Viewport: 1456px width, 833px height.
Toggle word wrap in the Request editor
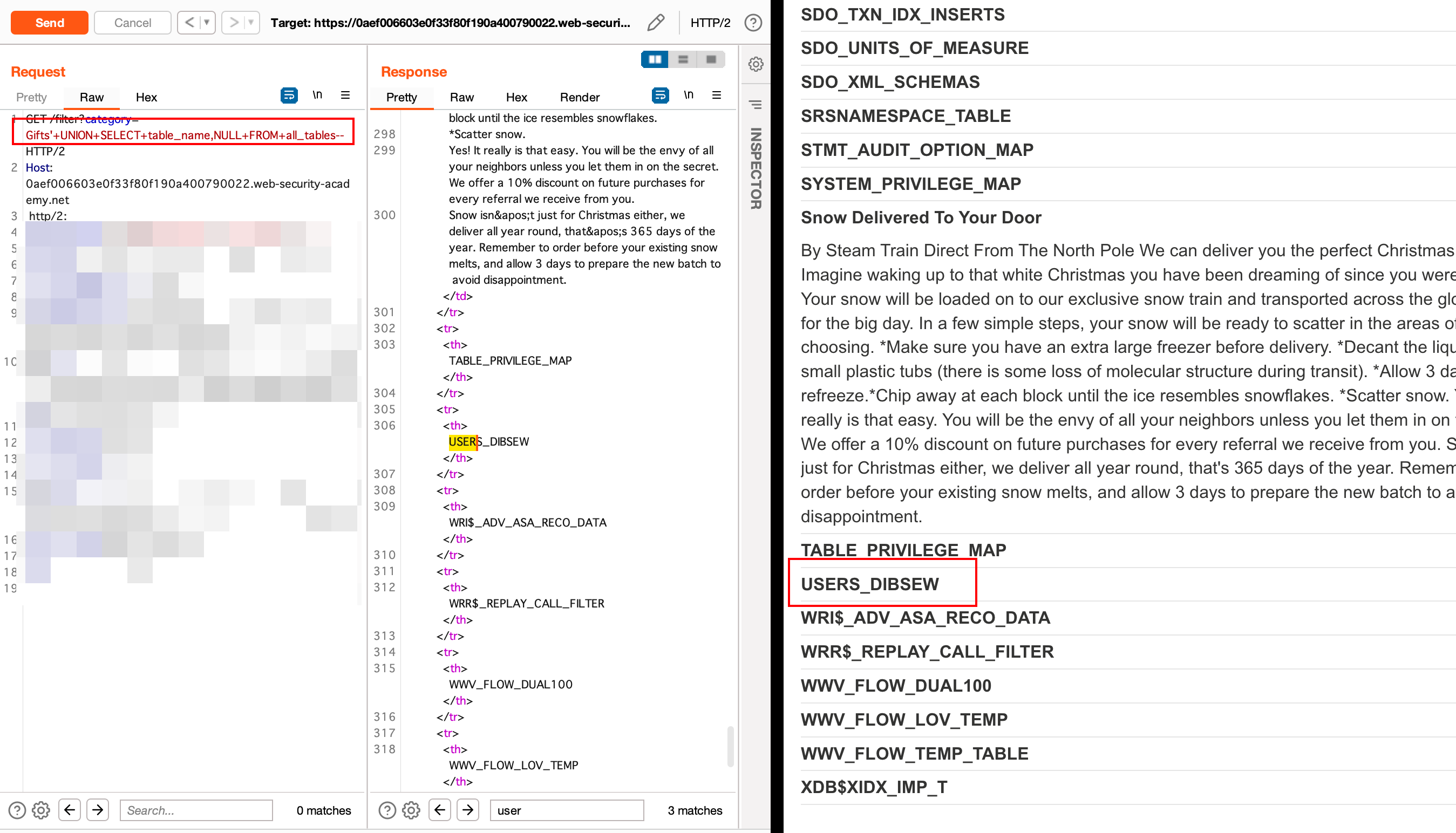[289, 95]
